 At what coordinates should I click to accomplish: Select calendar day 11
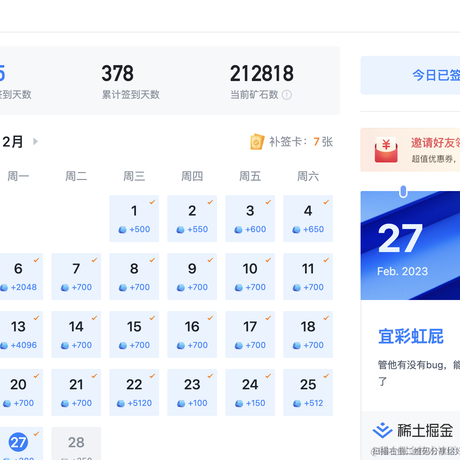308,276
